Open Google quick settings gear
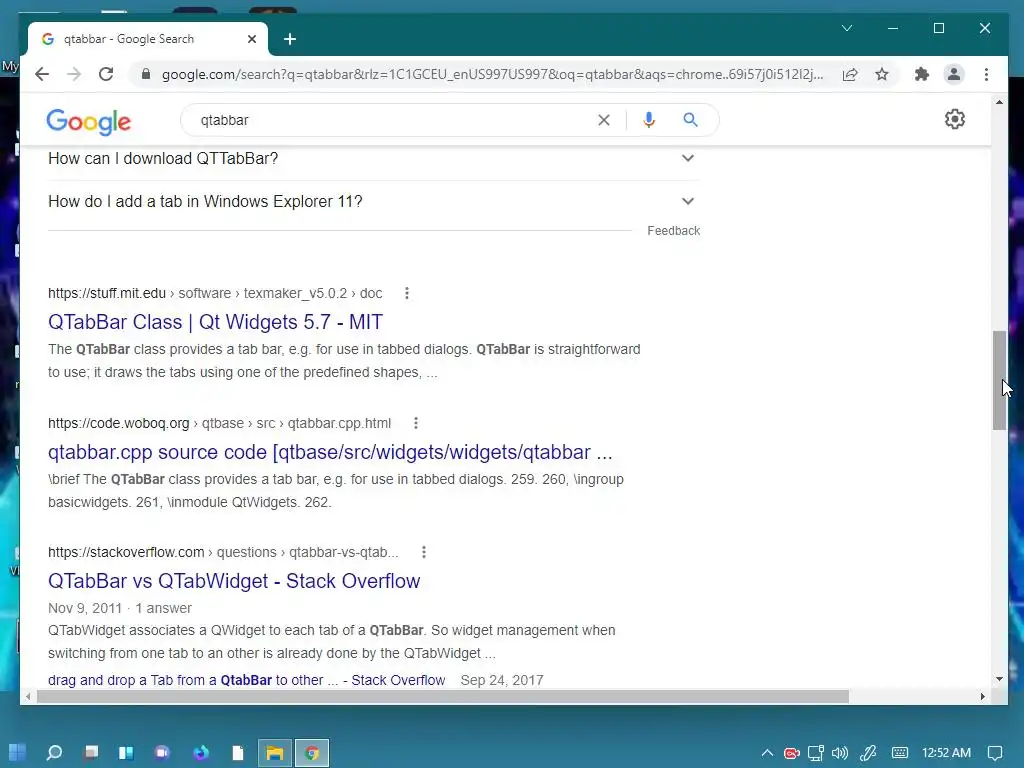This screenshot has height=768, width=1024. [955, 119]
